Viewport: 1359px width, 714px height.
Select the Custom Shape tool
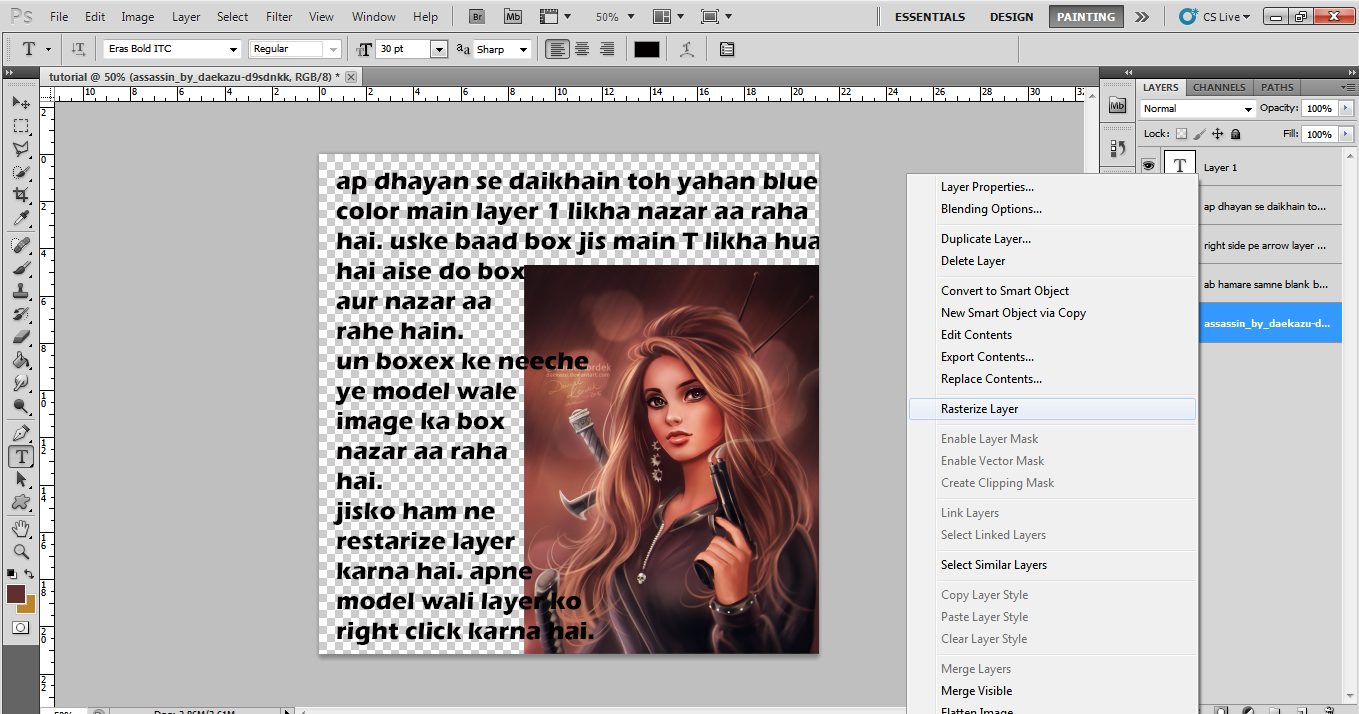[21, 502]
